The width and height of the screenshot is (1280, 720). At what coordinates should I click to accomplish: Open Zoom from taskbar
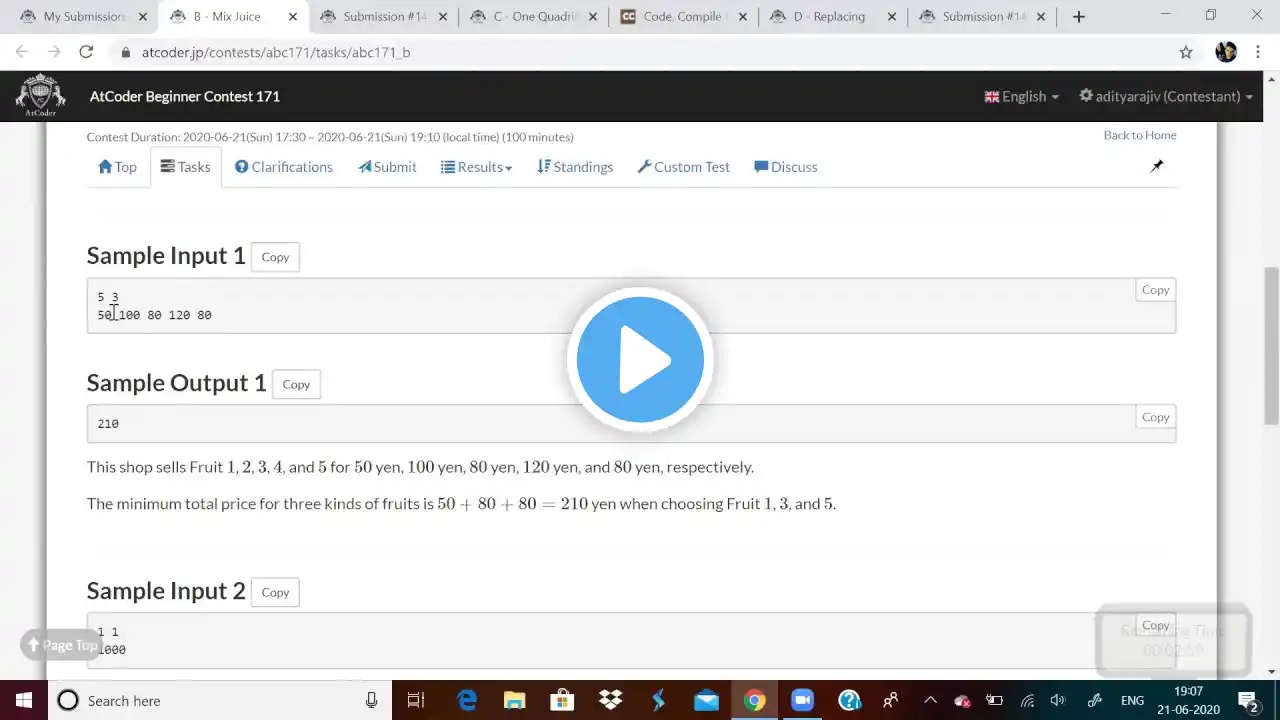pyautogui.click(x=802, y=700)
